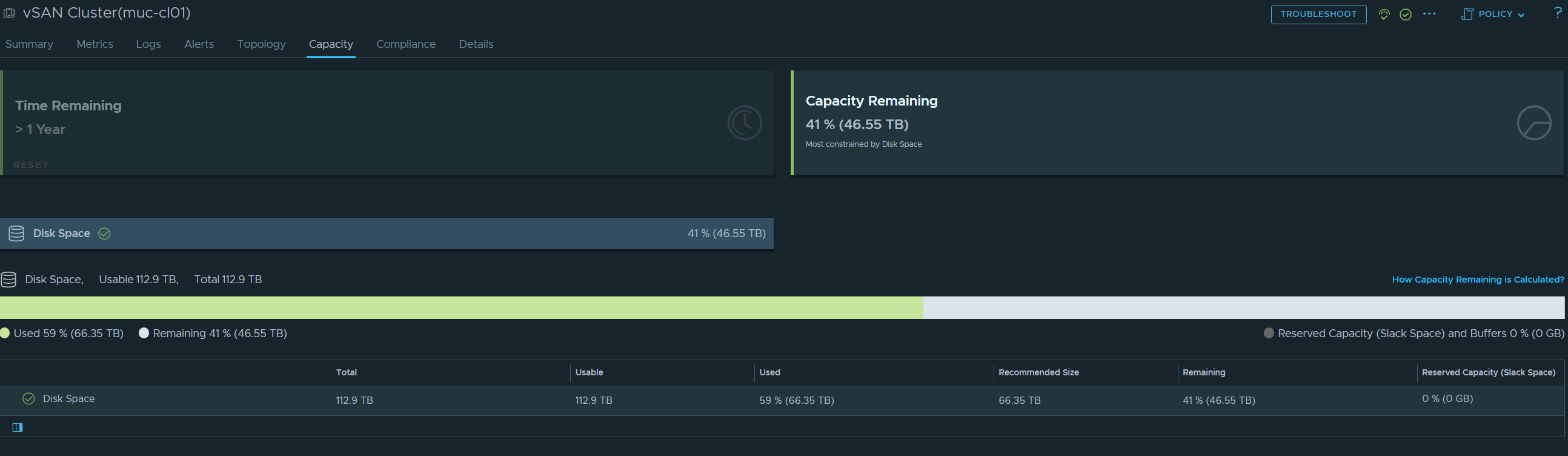
Task: Toggle the Remaining 41 % legend dot
Action: 144,333
